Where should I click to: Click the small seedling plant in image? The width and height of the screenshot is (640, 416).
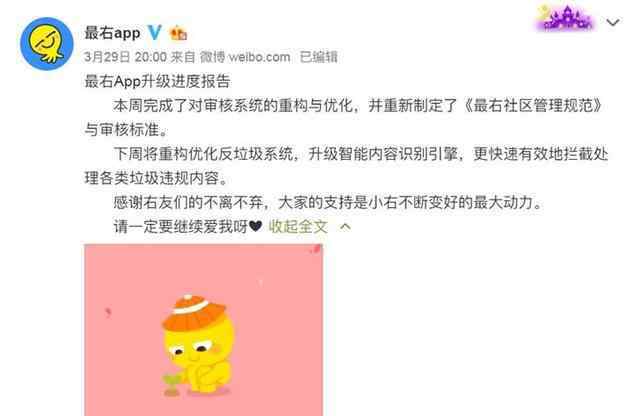171,385
